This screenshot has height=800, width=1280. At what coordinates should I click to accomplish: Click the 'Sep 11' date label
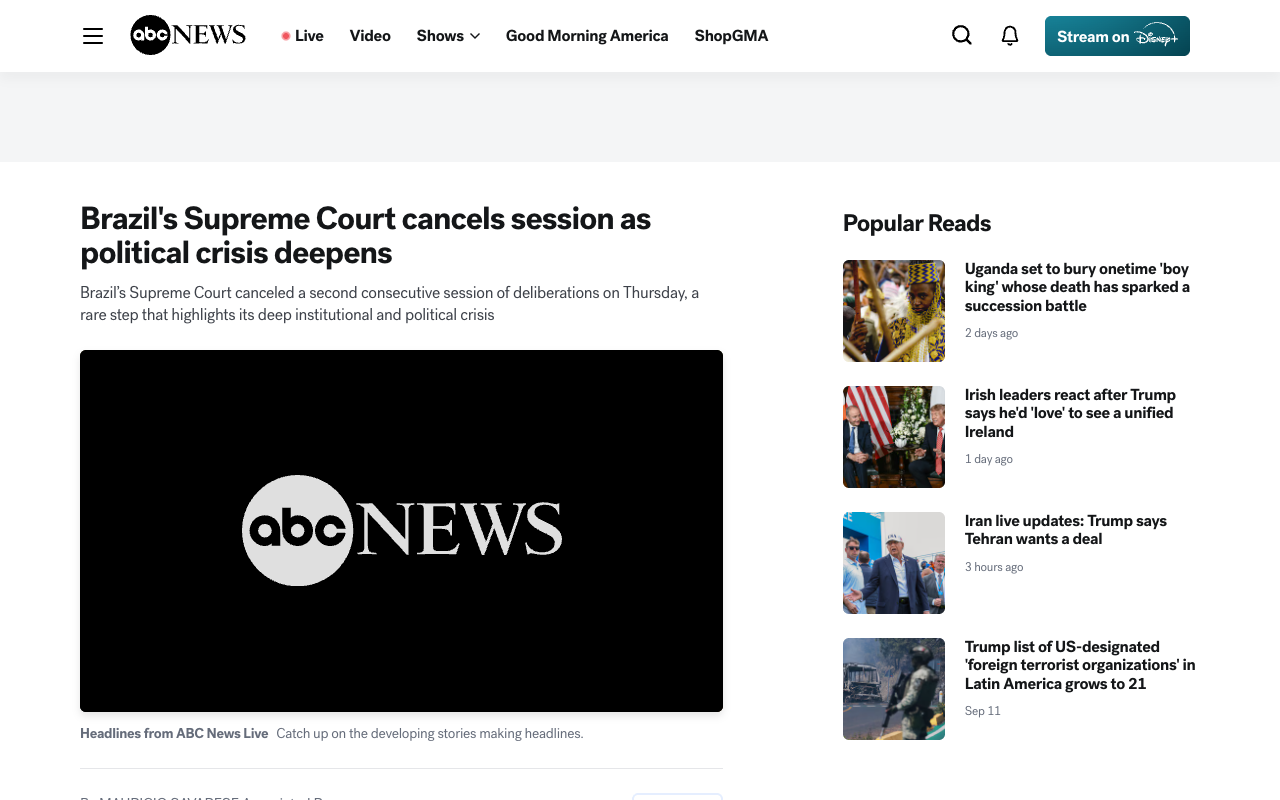983,711
